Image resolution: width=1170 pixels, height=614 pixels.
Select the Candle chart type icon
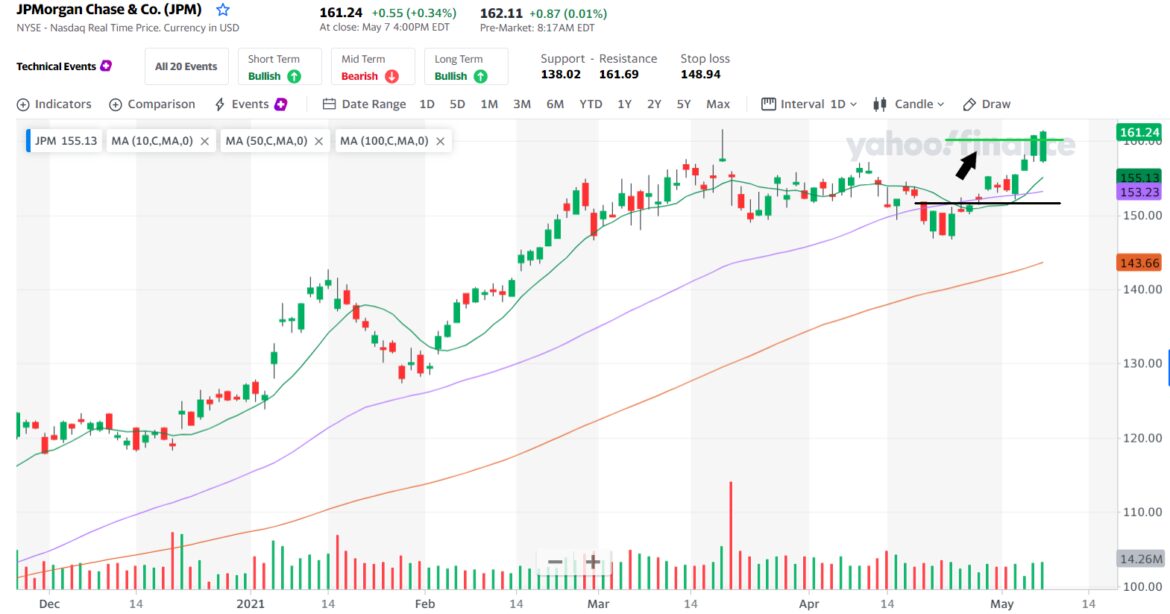click(x=880, y=103)
